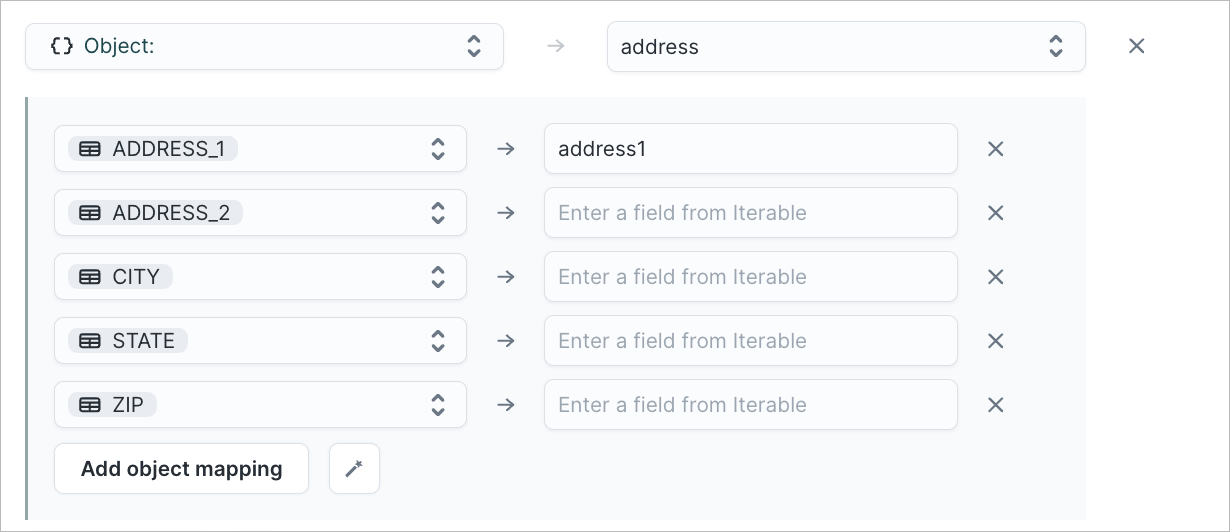Open the ZIP source column selector

260,405
